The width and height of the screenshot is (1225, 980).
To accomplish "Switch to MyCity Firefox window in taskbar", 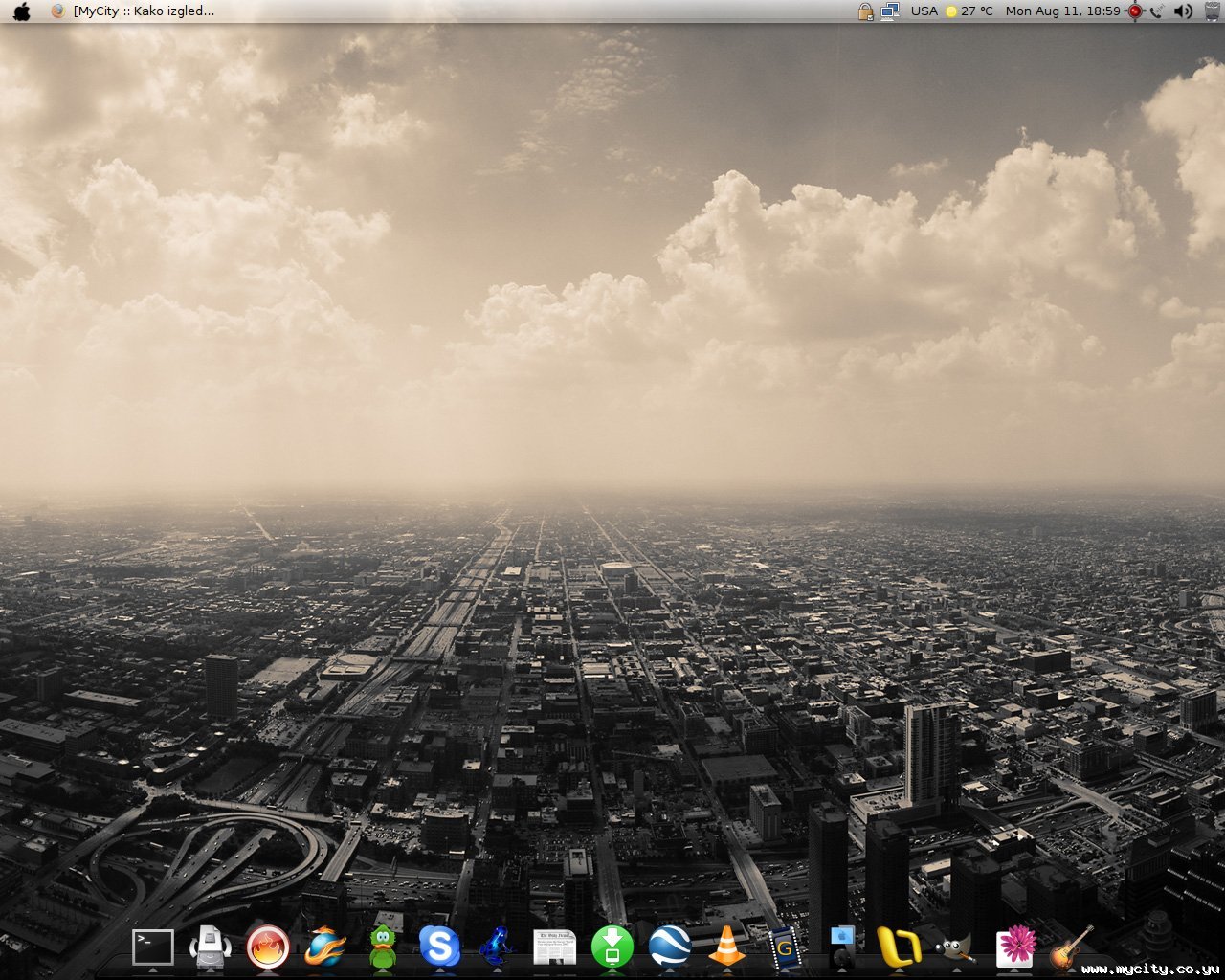I will [x=134, y=11].
